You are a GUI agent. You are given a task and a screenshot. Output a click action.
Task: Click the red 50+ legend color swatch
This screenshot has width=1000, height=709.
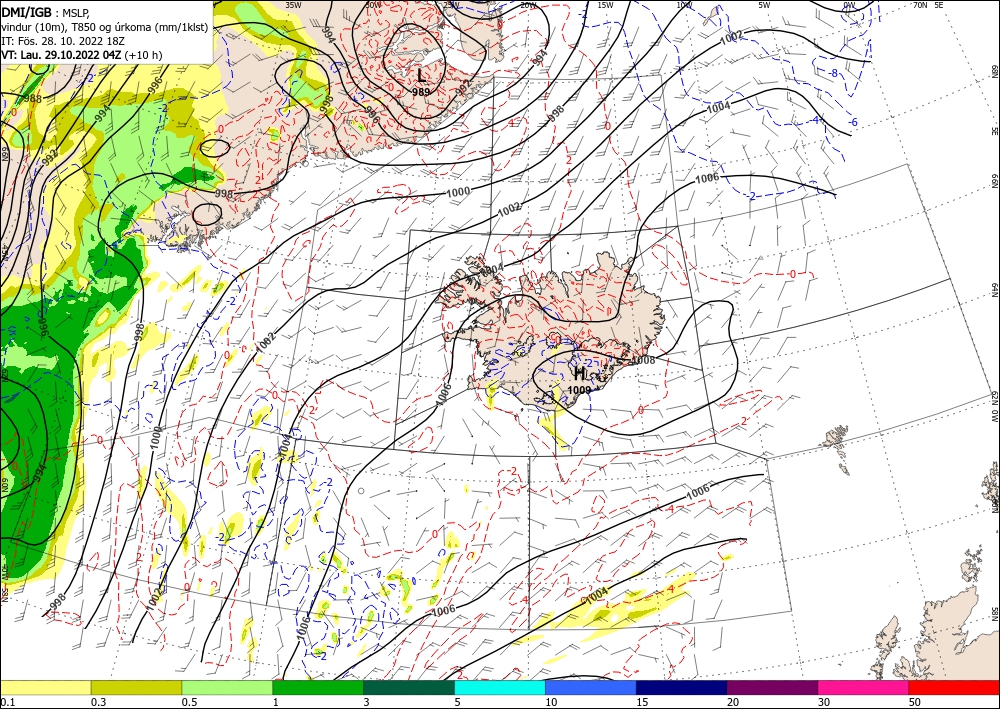[x=954, y=687]
